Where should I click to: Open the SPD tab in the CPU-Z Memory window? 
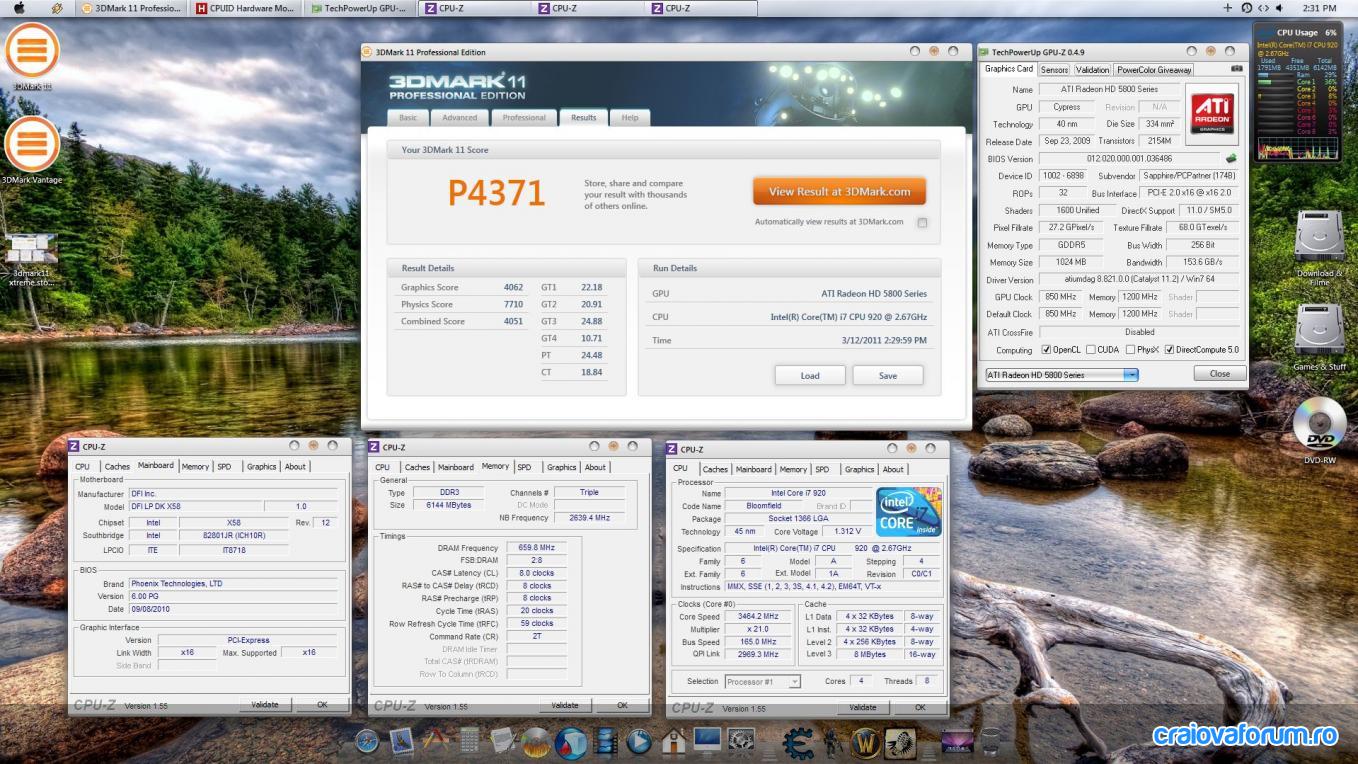524,467
